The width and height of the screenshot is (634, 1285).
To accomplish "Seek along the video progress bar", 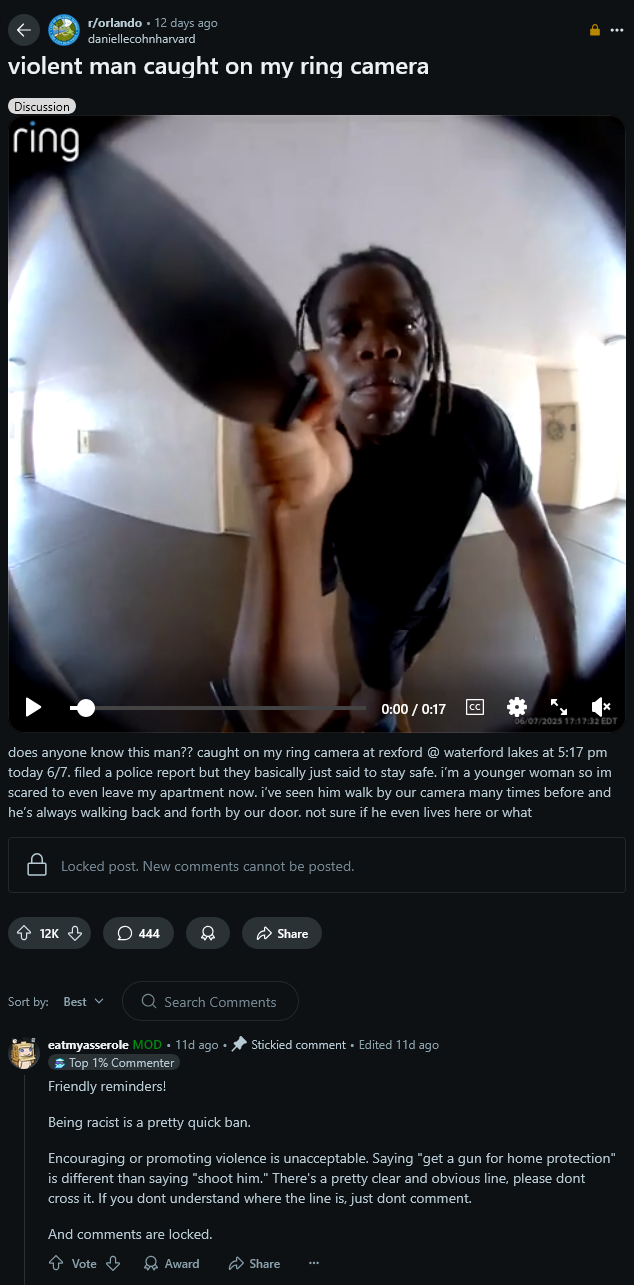I will pyautogui.click(x=218, y=708).
